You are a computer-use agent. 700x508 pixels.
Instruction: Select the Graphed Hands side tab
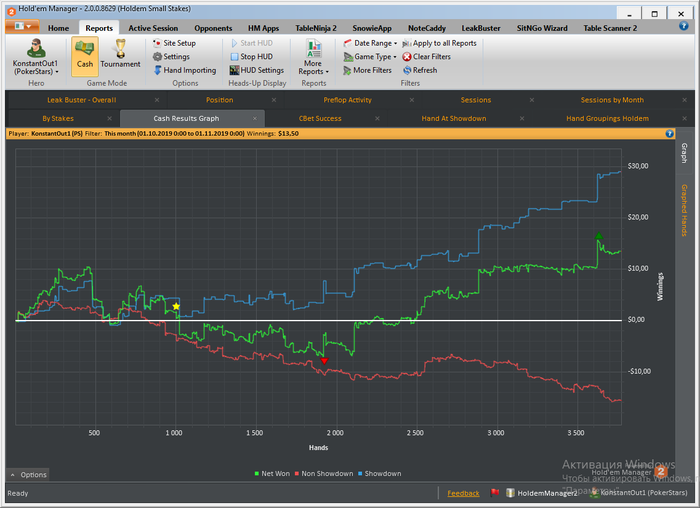[x=684, y=210]
